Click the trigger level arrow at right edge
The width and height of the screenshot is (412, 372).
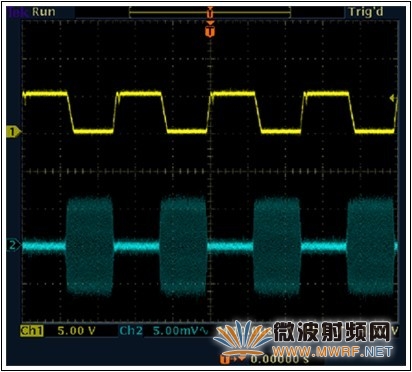[x=393, y=98]
